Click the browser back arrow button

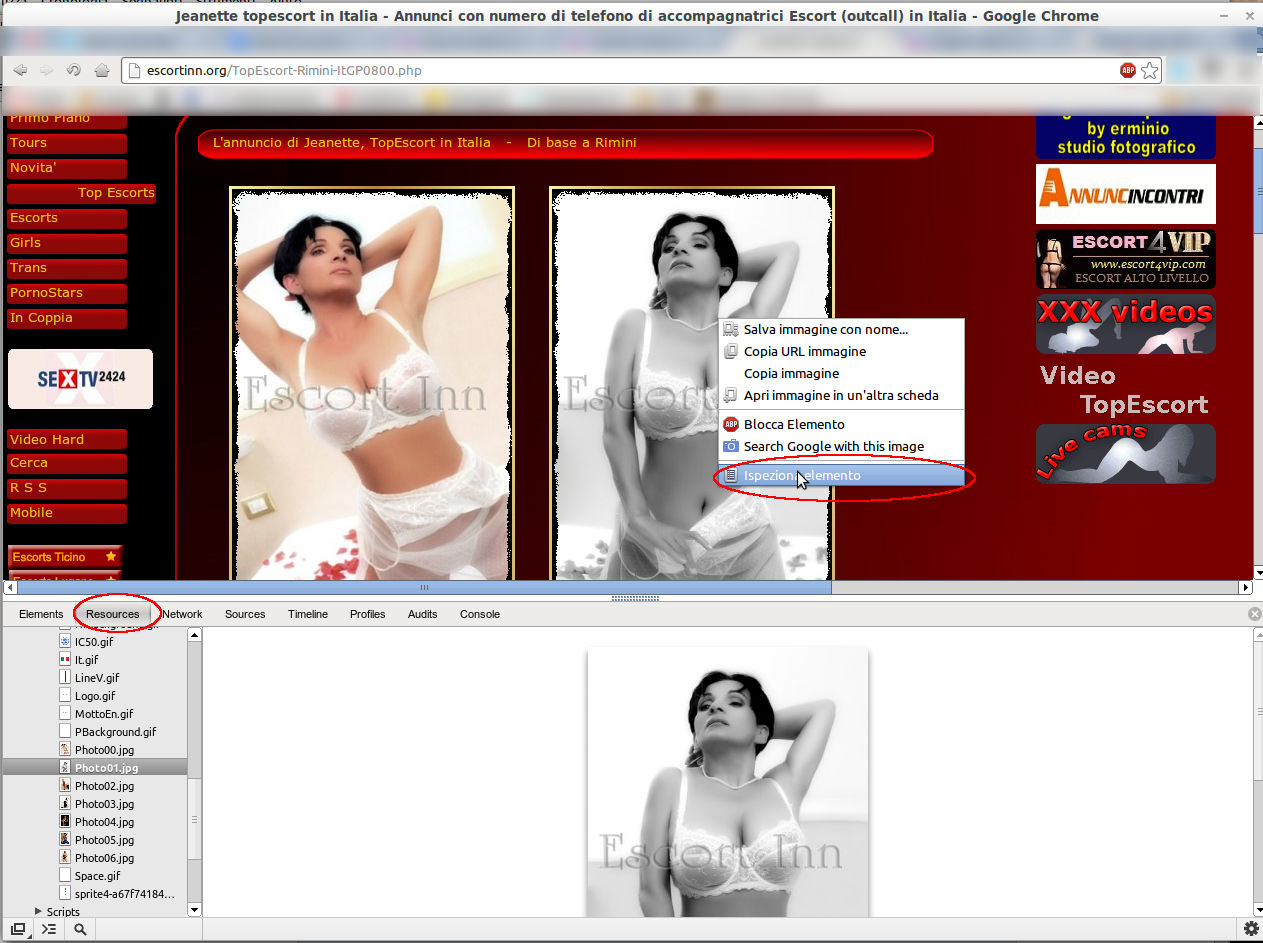[20, 70]
